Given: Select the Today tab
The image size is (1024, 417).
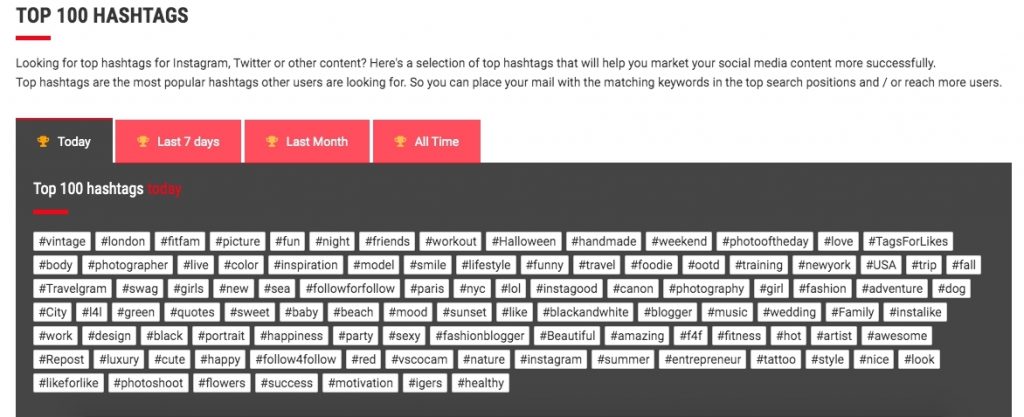Looking at the screenshot, I should click(x=64, y=141).
